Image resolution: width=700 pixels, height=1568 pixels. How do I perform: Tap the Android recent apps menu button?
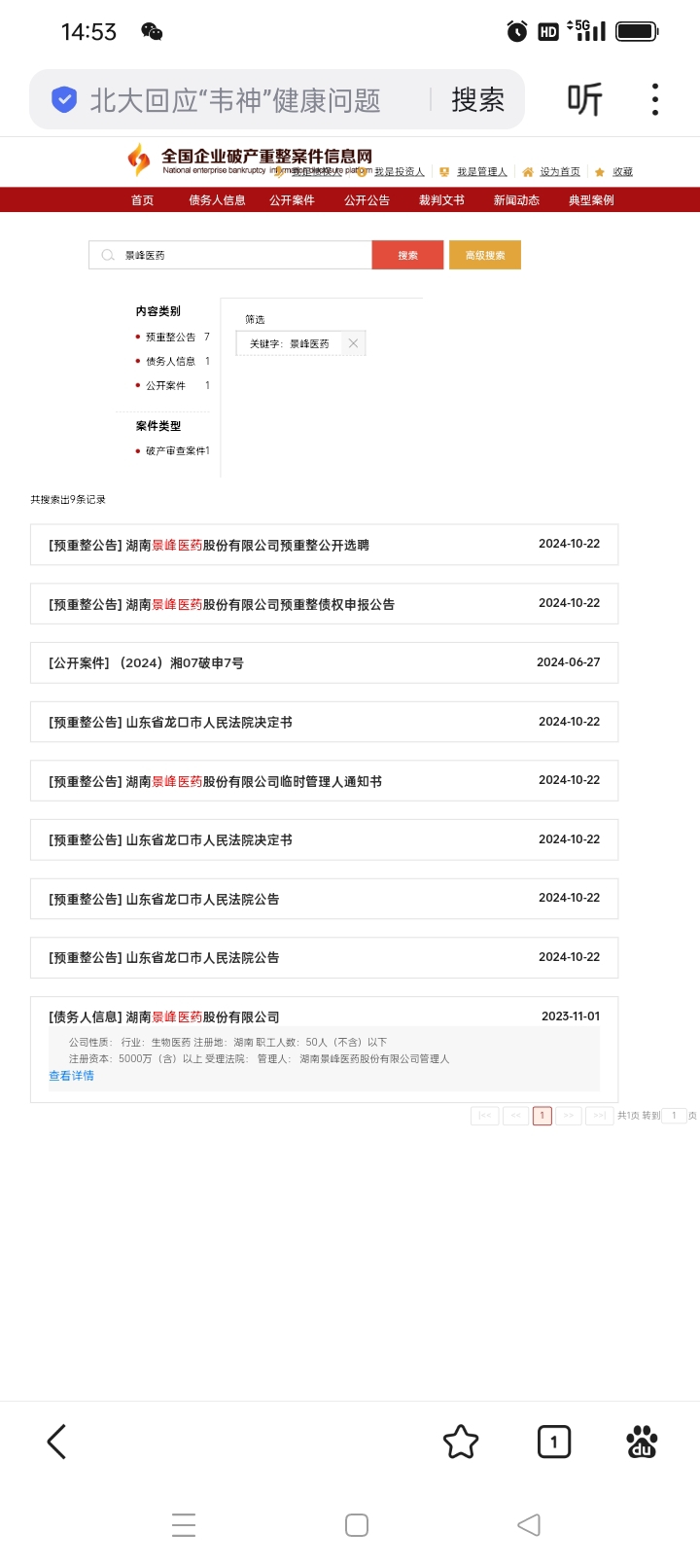[184, 1524]
